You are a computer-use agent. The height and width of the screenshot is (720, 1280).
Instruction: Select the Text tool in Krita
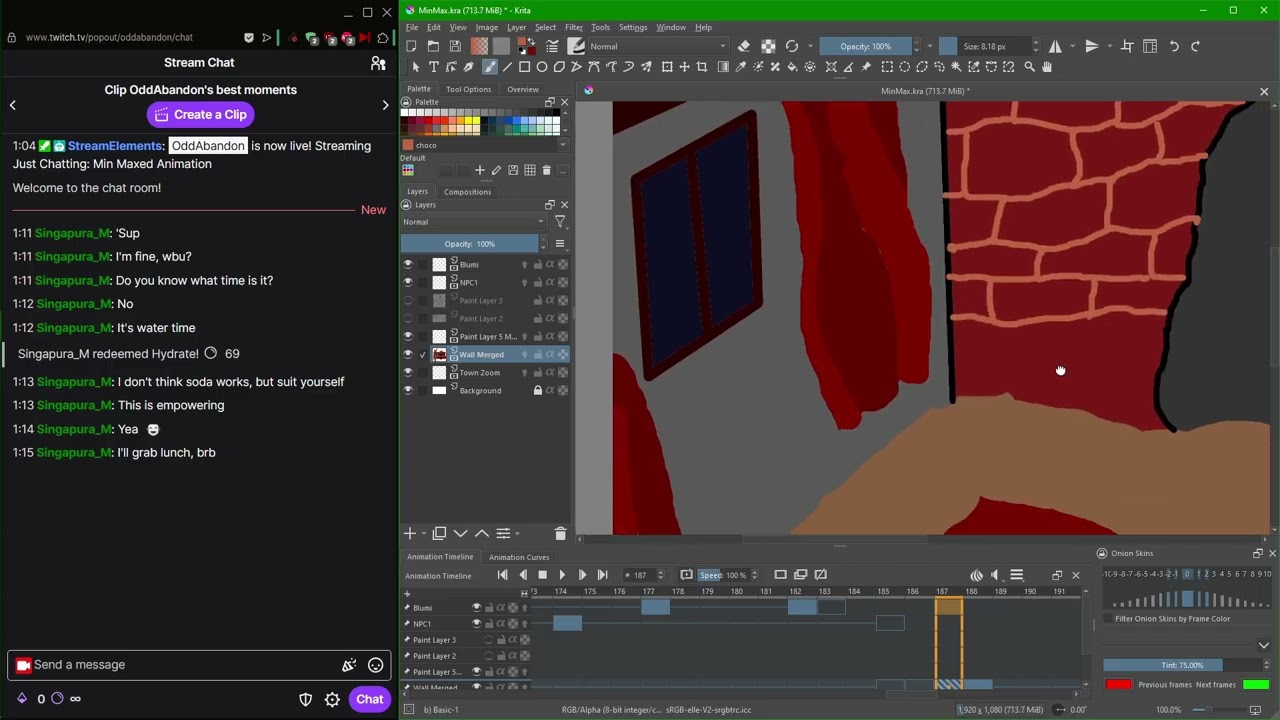pyautogui.click(x=433, y=67)
